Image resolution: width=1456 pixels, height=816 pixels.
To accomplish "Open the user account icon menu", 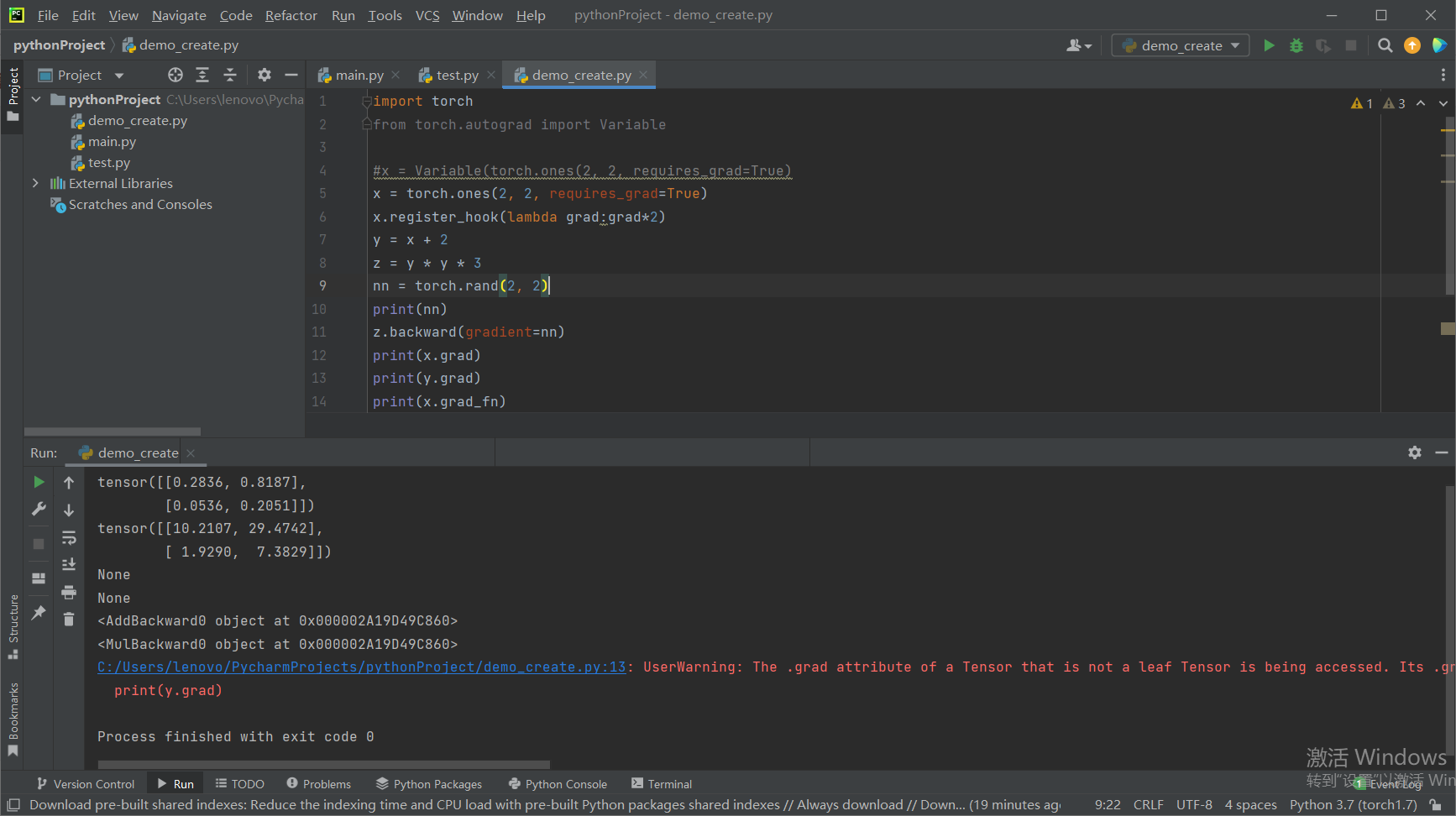I will [1079, 45].
